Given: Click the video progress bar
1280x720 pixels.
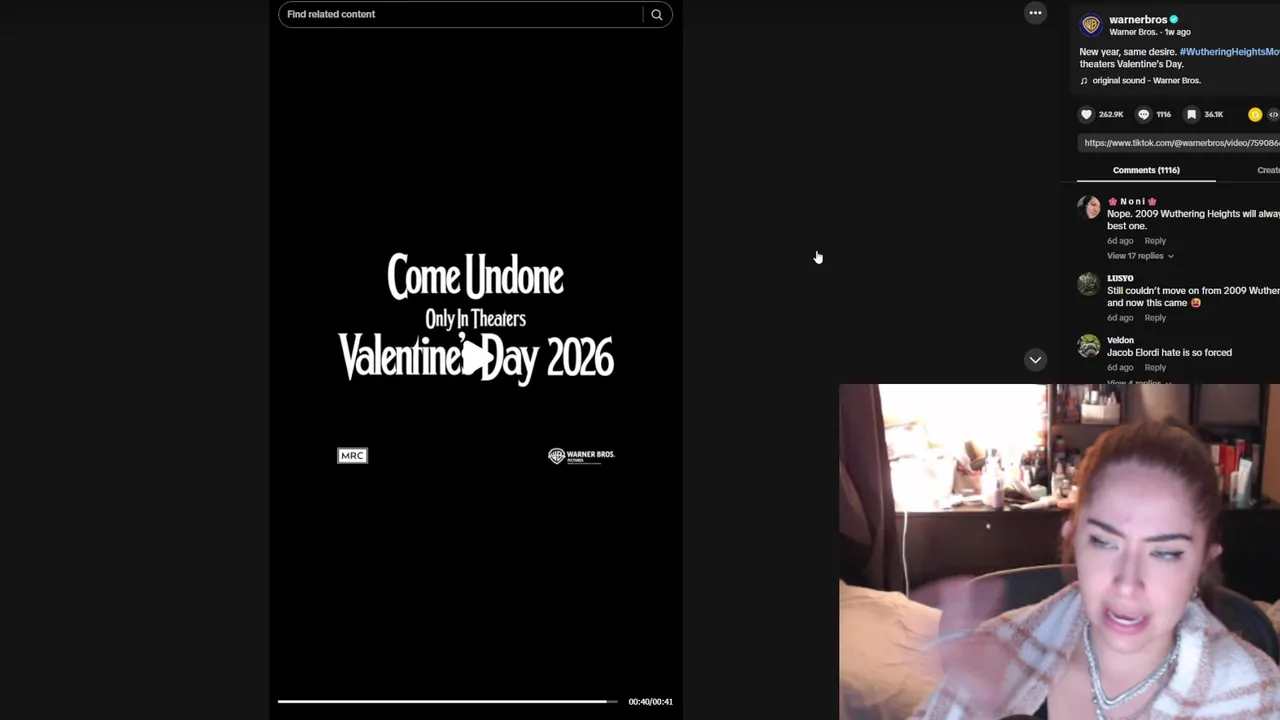Looking at the screenshot, I should (447, 701).
